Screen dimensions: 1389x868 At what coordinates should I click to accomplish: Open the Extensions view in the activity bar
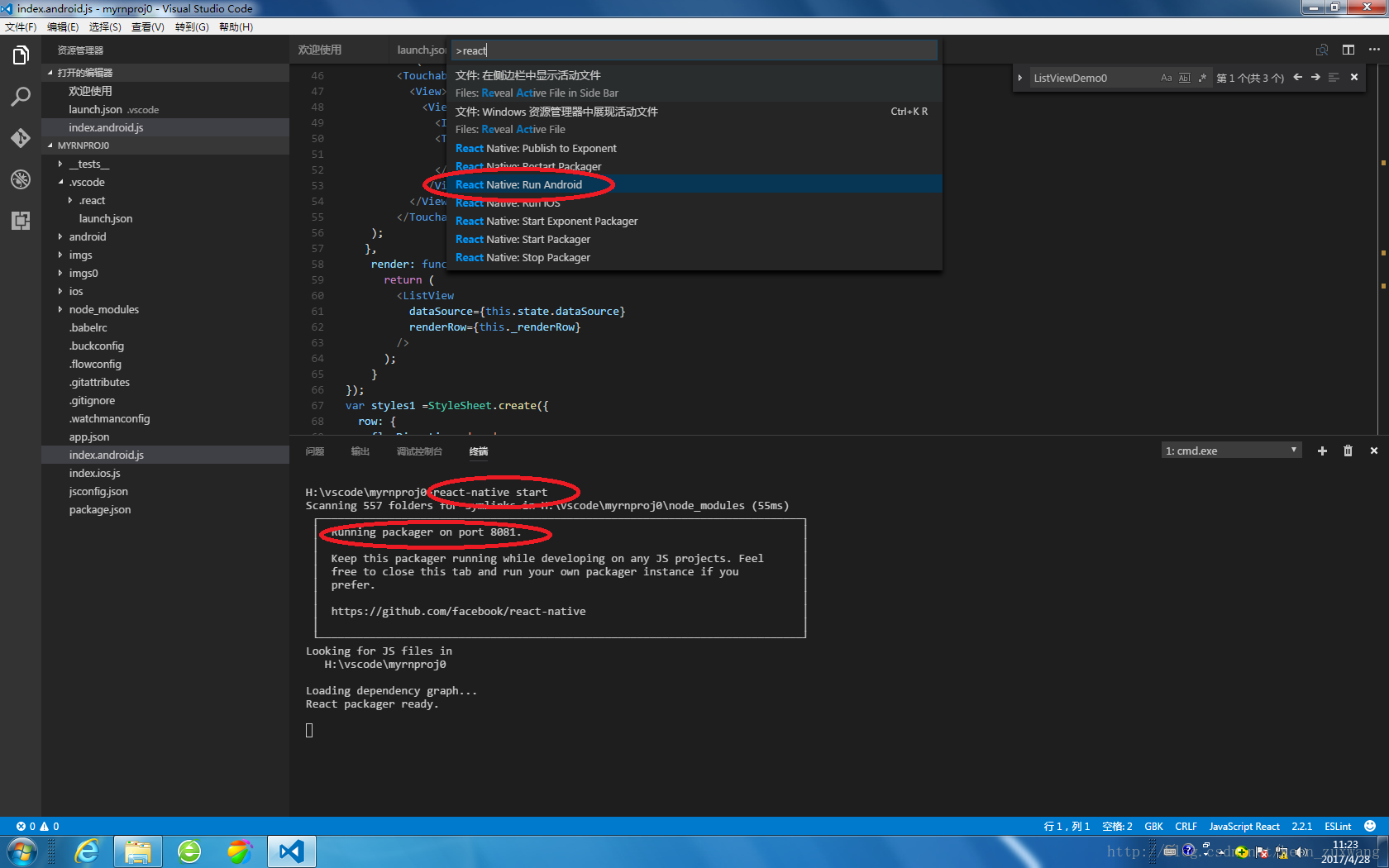point(21,221)
